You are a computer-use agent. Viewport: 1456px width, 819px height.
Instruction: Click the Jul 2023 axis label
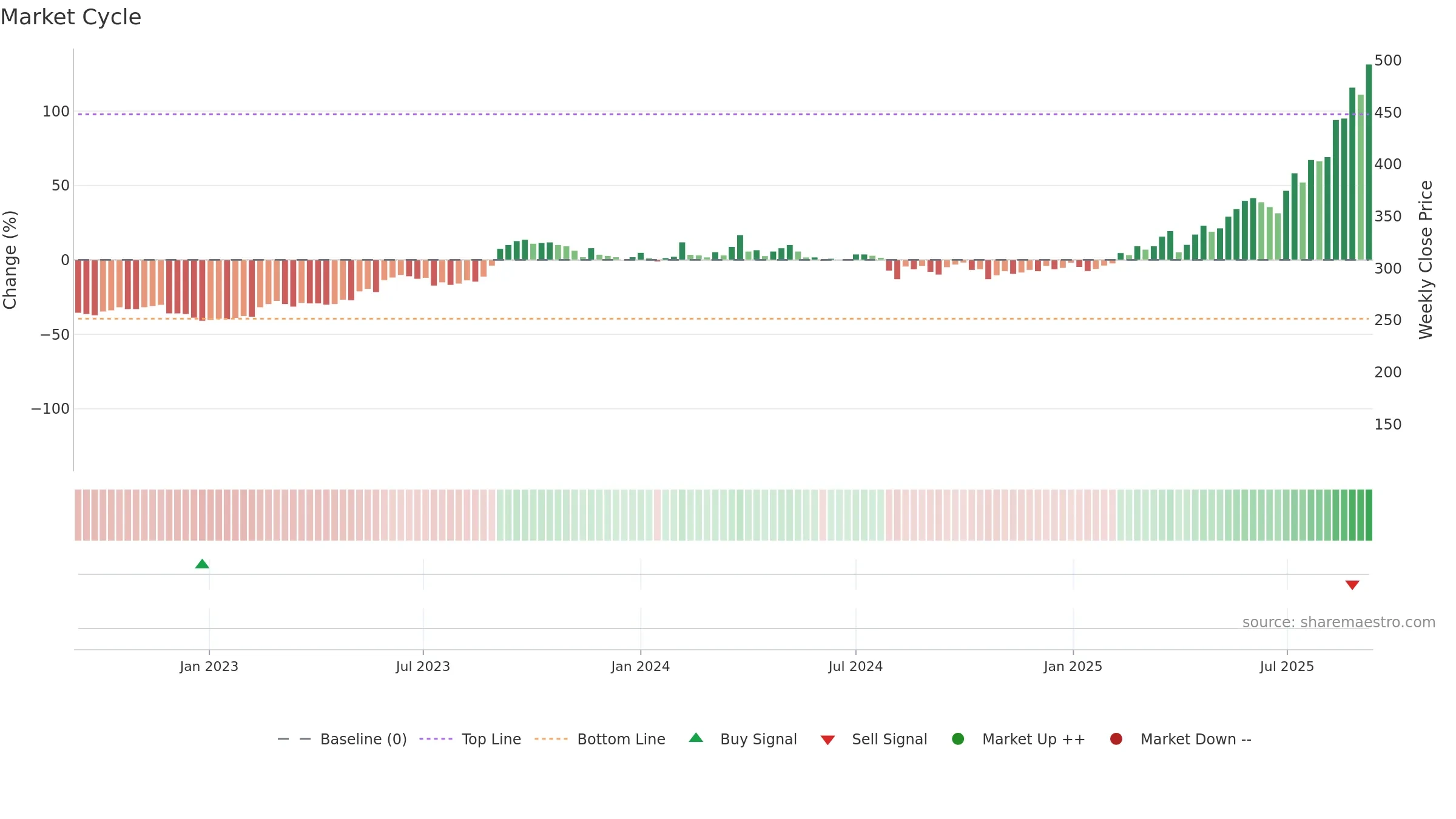coord(423,667)
